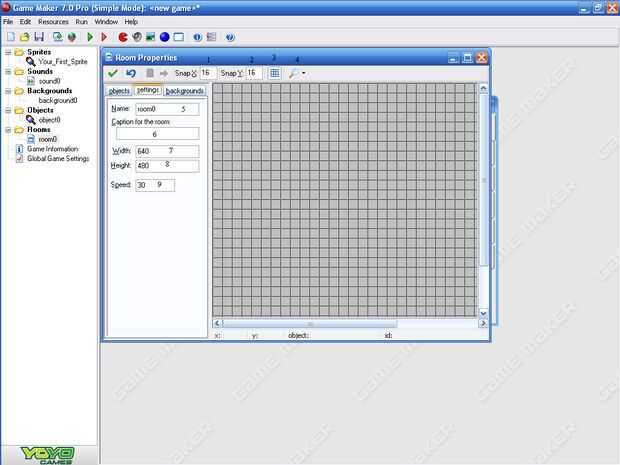Clear all instances from room icon
Screen dimensions: 620x465
[150, 73]
